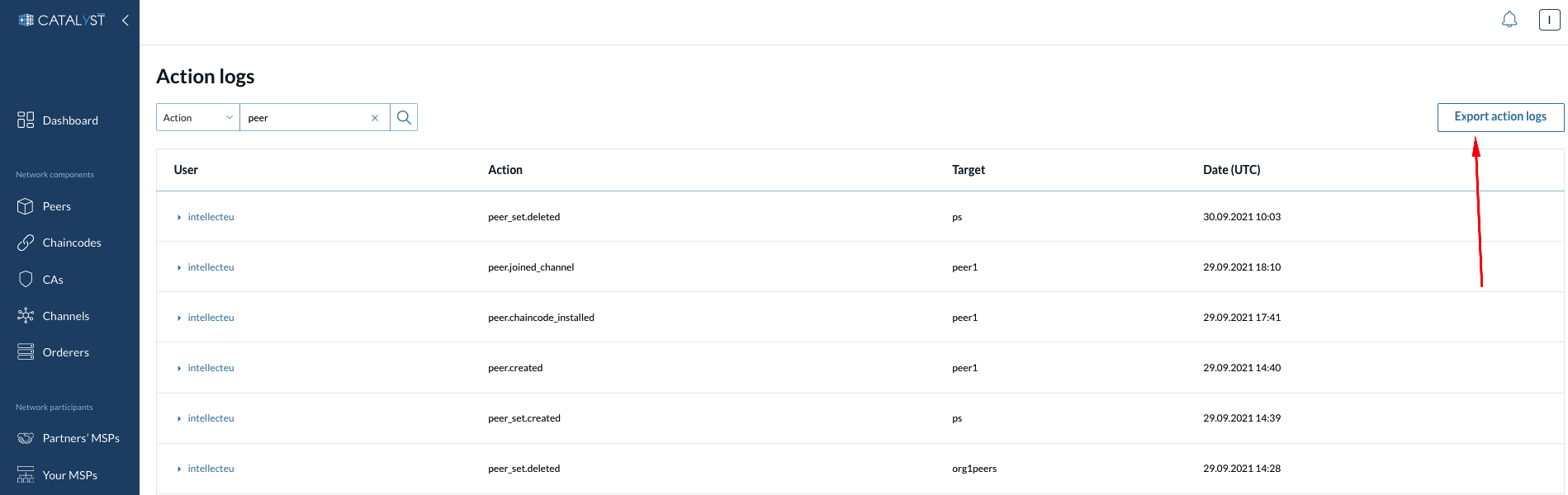The width and height of the screenshot is (1568, 495).
Task: Select the date 29.09.2021 18:10
Action: coord(1242,267)
